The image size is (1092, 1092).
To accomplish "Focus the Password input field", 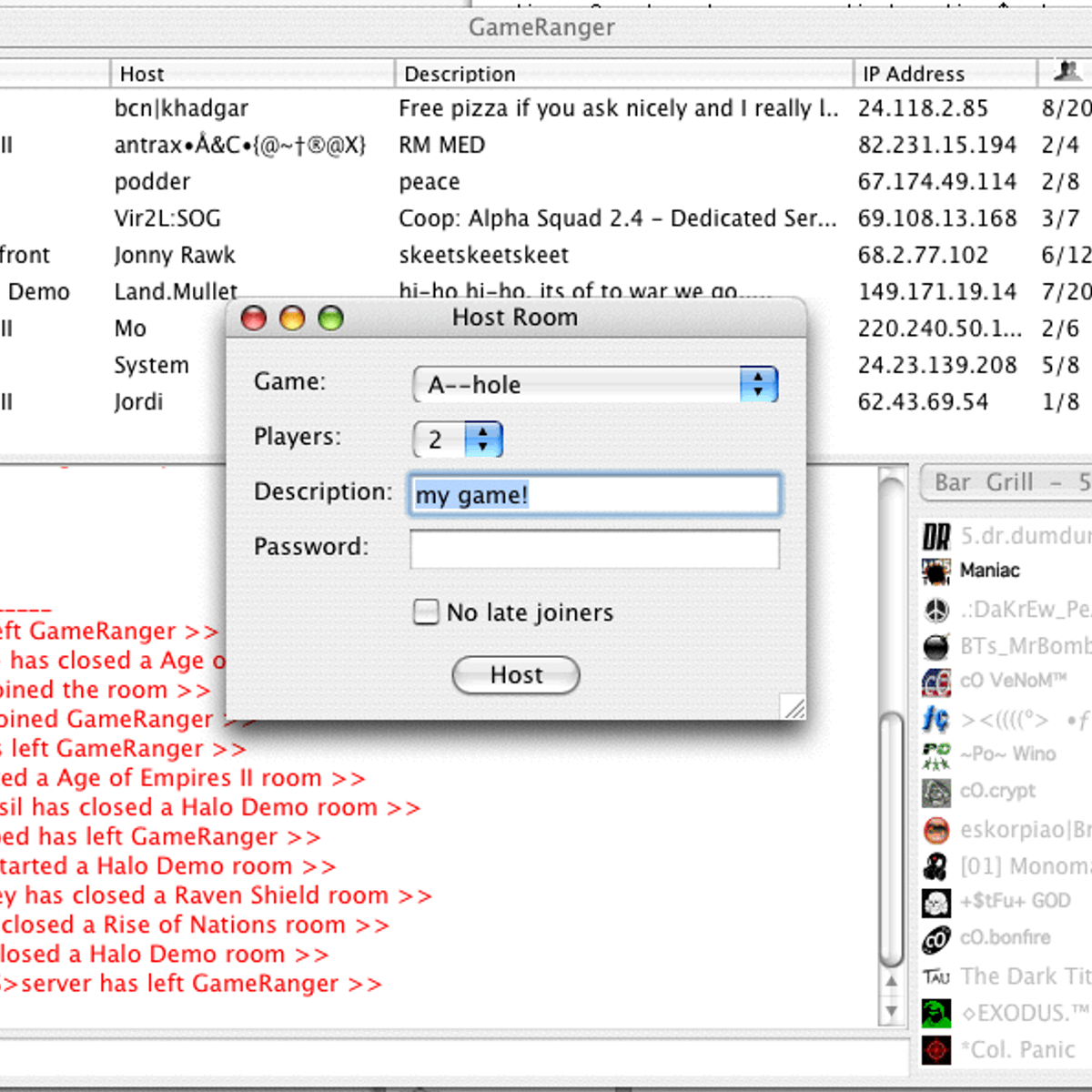I will [595, 549].
